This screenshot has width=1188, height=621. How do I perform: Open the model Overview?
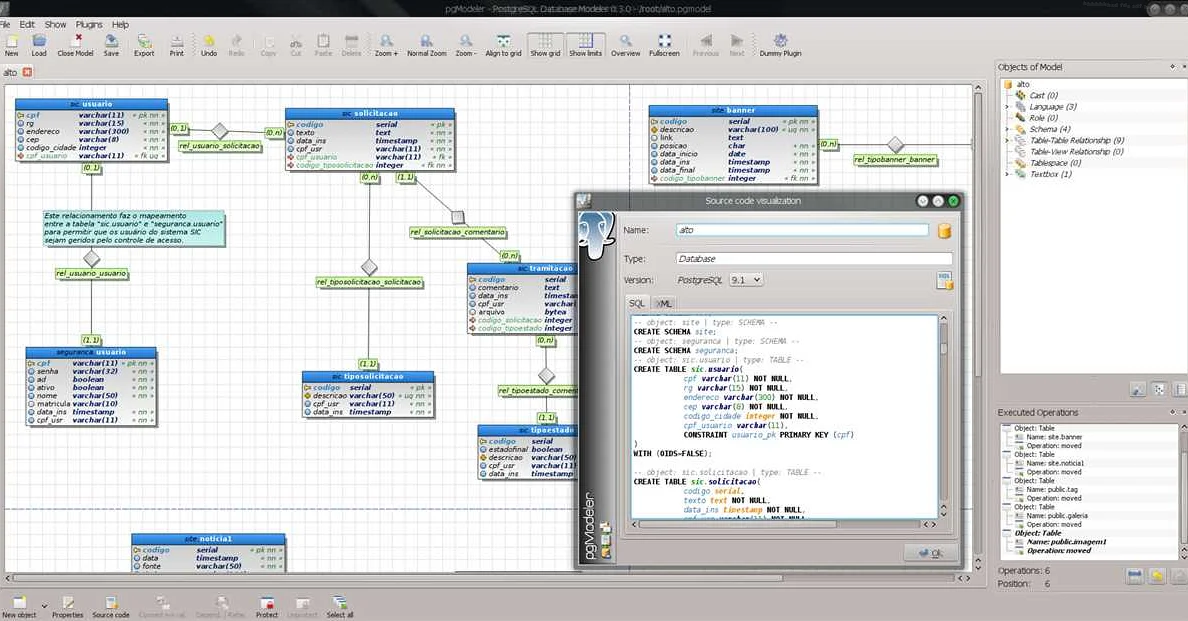click(x=625, y=43)
